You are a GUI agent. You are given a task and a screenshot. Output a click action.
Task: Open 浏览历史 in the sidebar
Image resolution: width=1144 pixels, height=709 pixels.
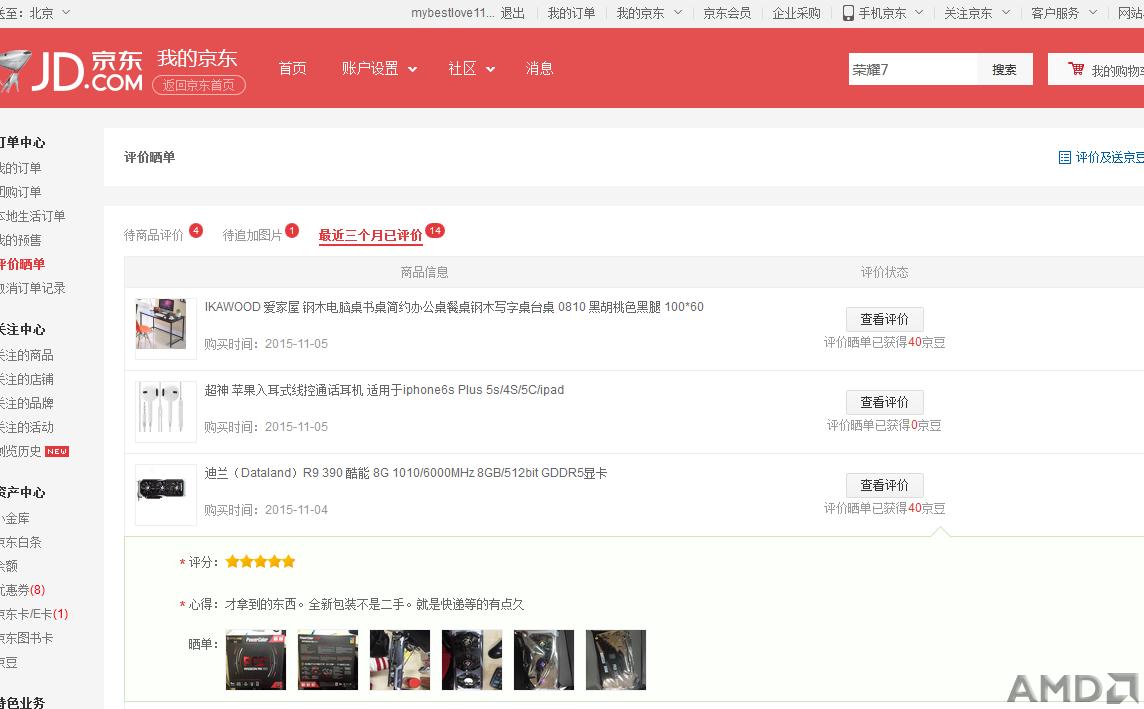click(20, 452)
